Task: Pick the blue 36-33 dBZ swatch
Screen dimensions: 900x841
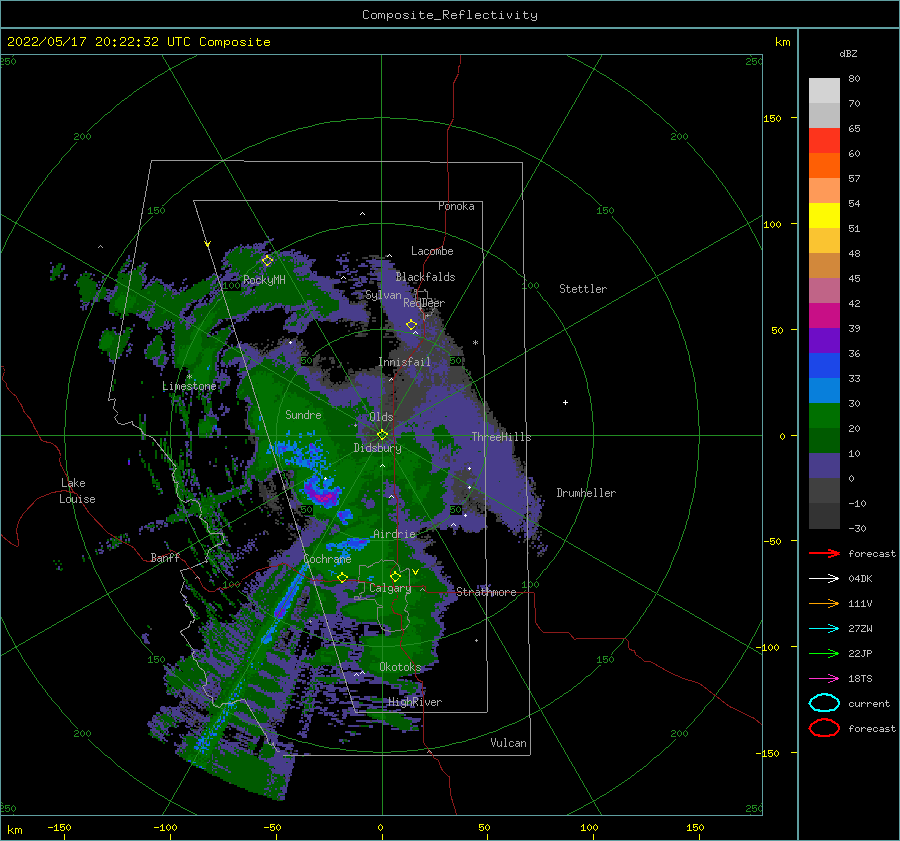Action: coord(824,366)
